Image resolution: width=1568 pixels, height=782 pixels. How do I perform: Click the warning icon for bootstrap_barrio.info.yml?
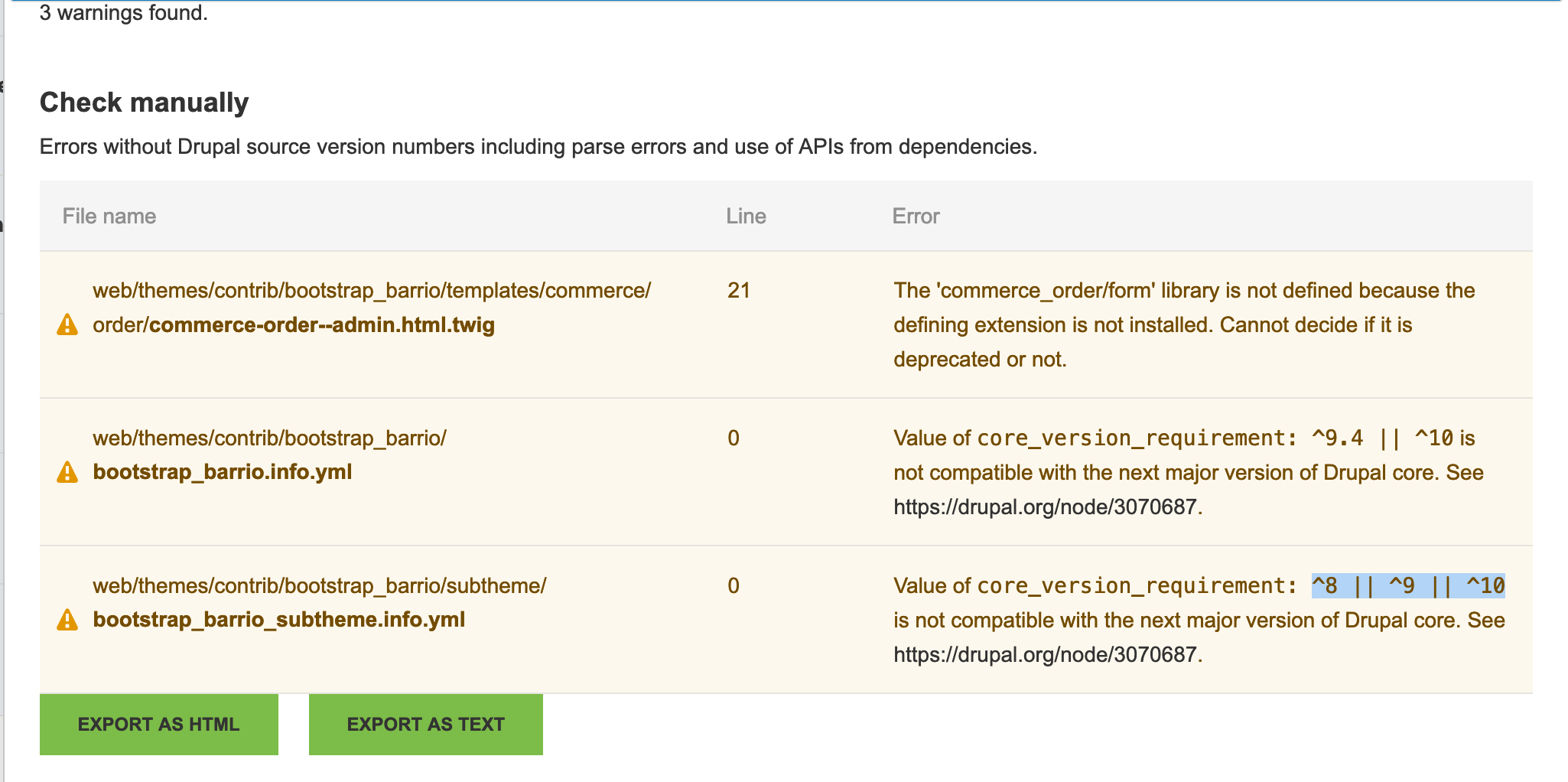coord(66,472)
